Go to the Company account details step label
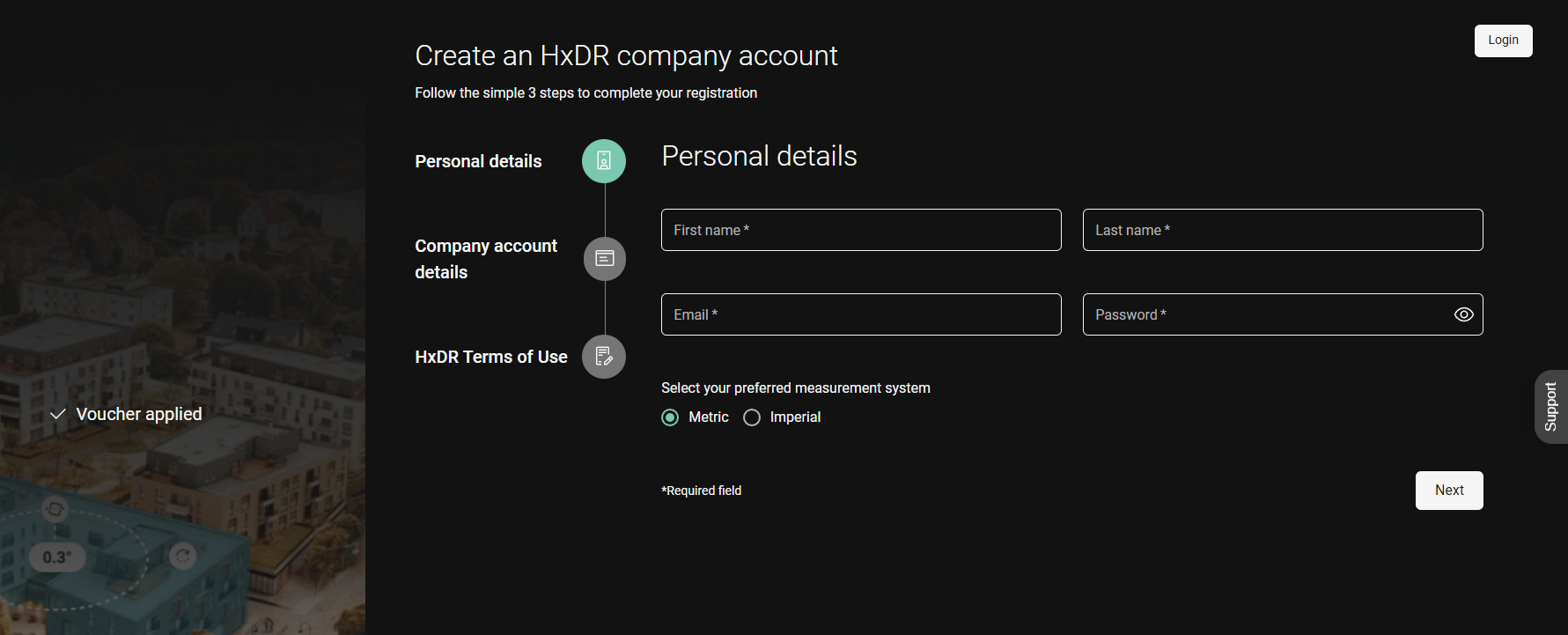The height and width of the screenshot is (635, 1568). [x=486, y=259]
